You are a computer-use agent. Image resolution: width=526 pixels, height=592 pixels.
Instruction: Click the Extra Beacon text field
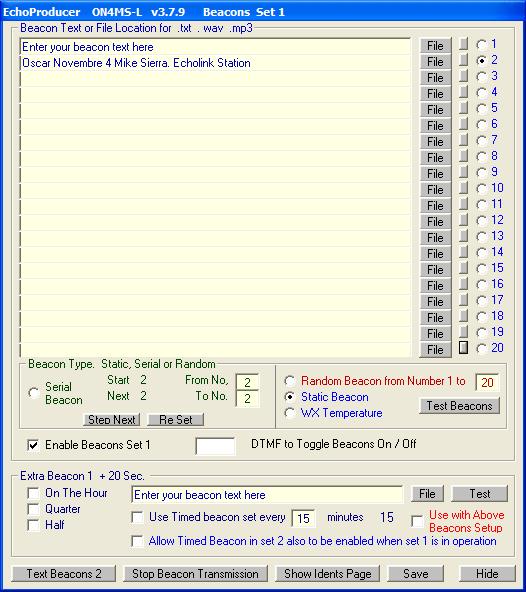[x=267, y=495]
